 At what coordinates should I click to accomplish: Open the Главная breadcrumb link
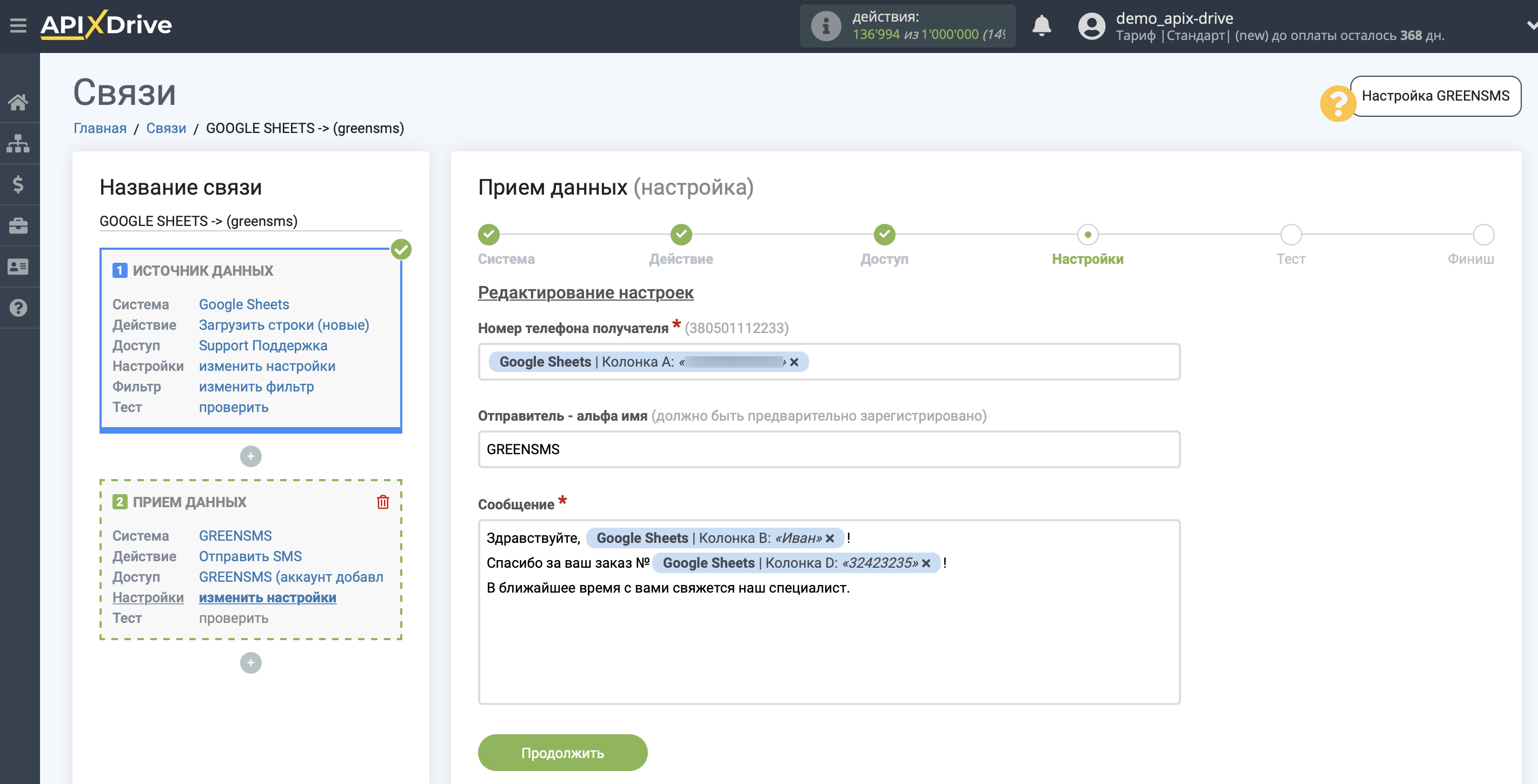pyautogui.click(x=100, y=128)
